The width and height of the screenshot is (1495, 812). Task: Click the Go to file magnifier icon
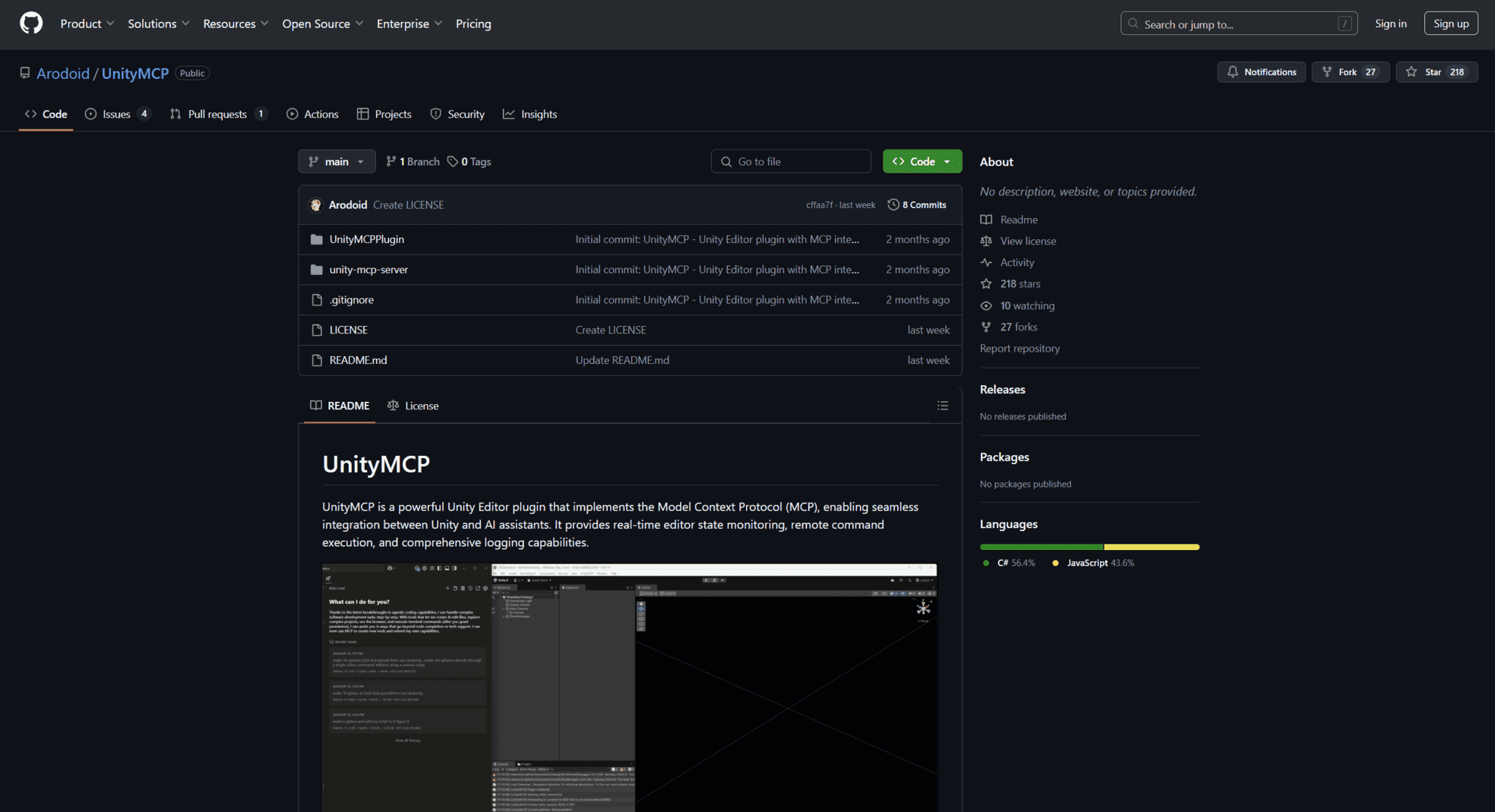coord(726,161)
